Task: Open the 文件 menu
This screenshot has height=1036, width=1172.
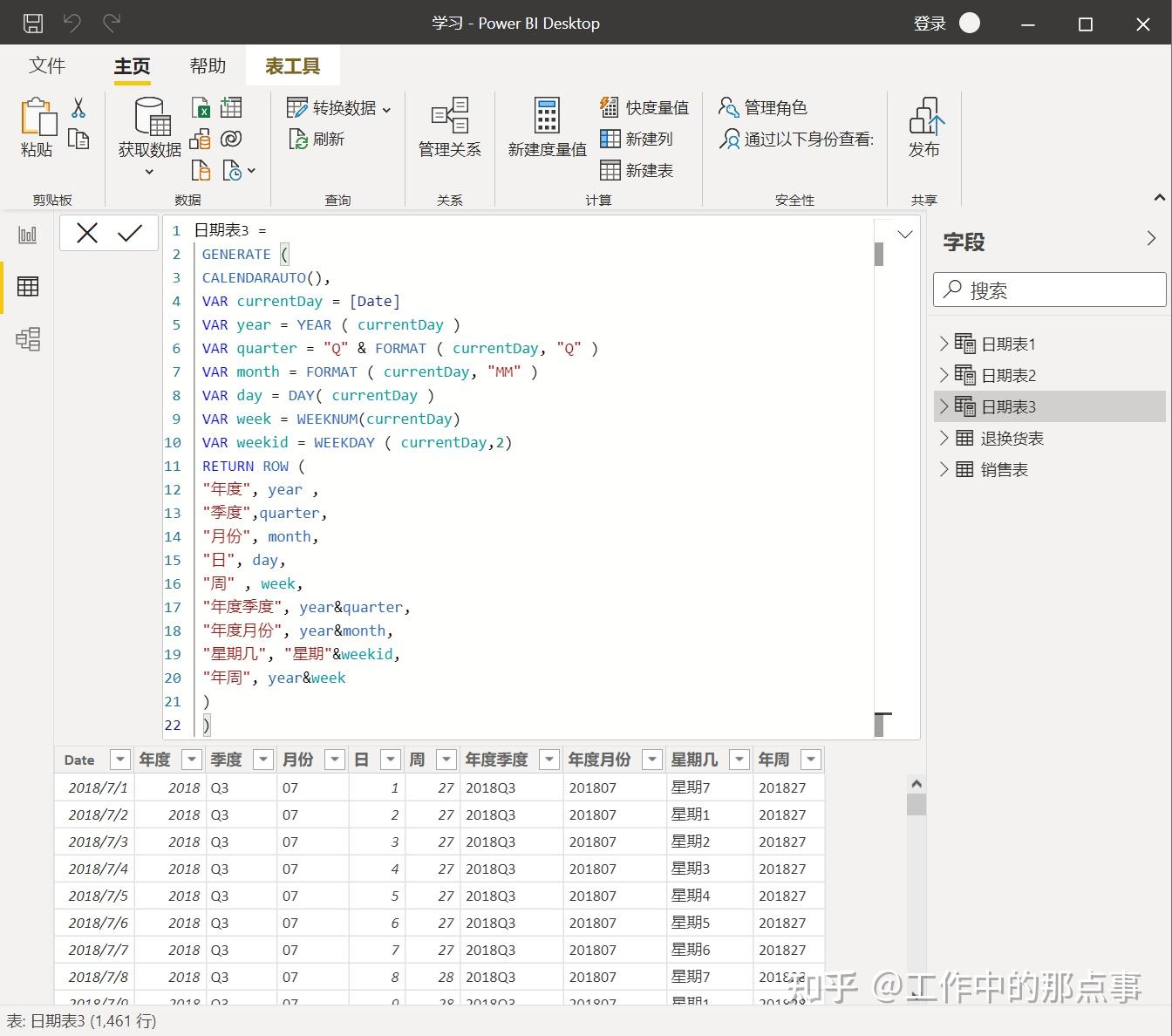Action: point(47,65)
